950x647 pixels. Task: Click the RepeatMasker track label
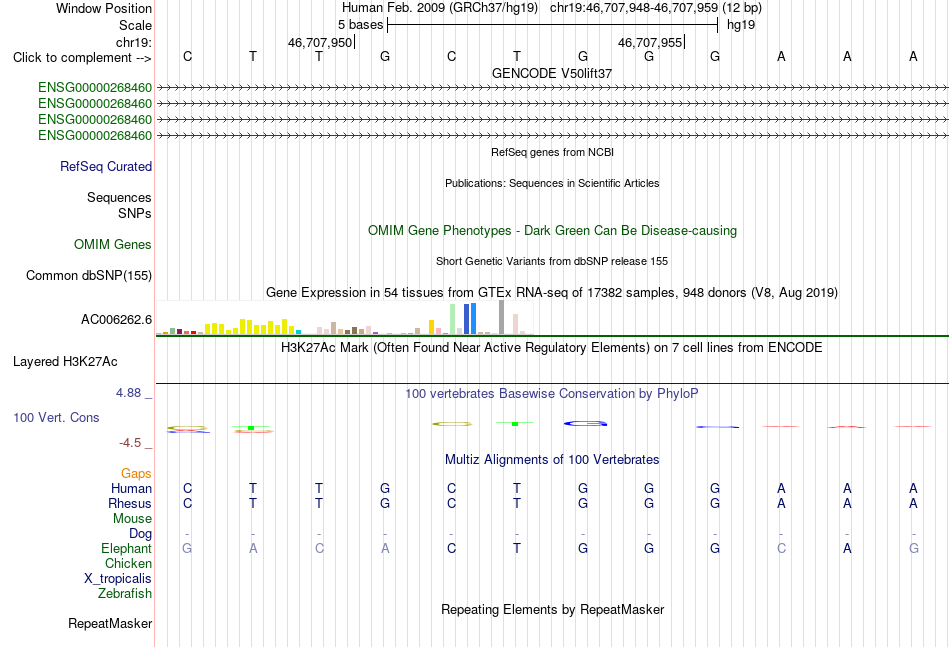pos(110,623)
